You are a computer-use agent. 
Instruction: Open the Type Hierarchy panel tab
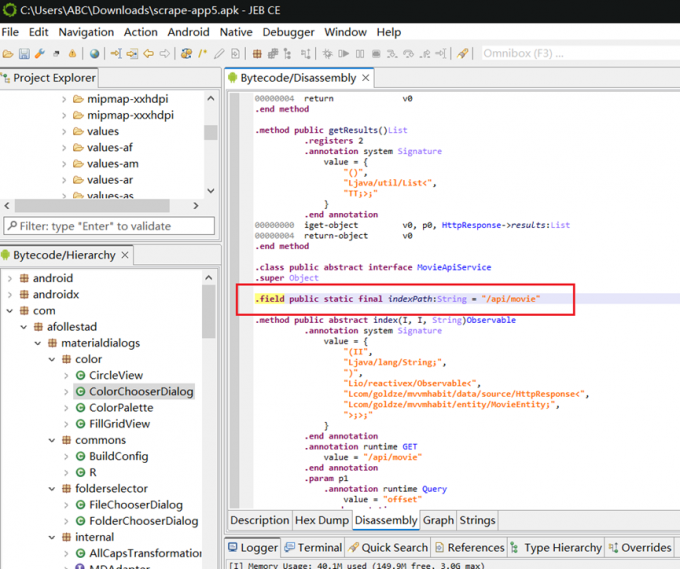pos(556,548)
